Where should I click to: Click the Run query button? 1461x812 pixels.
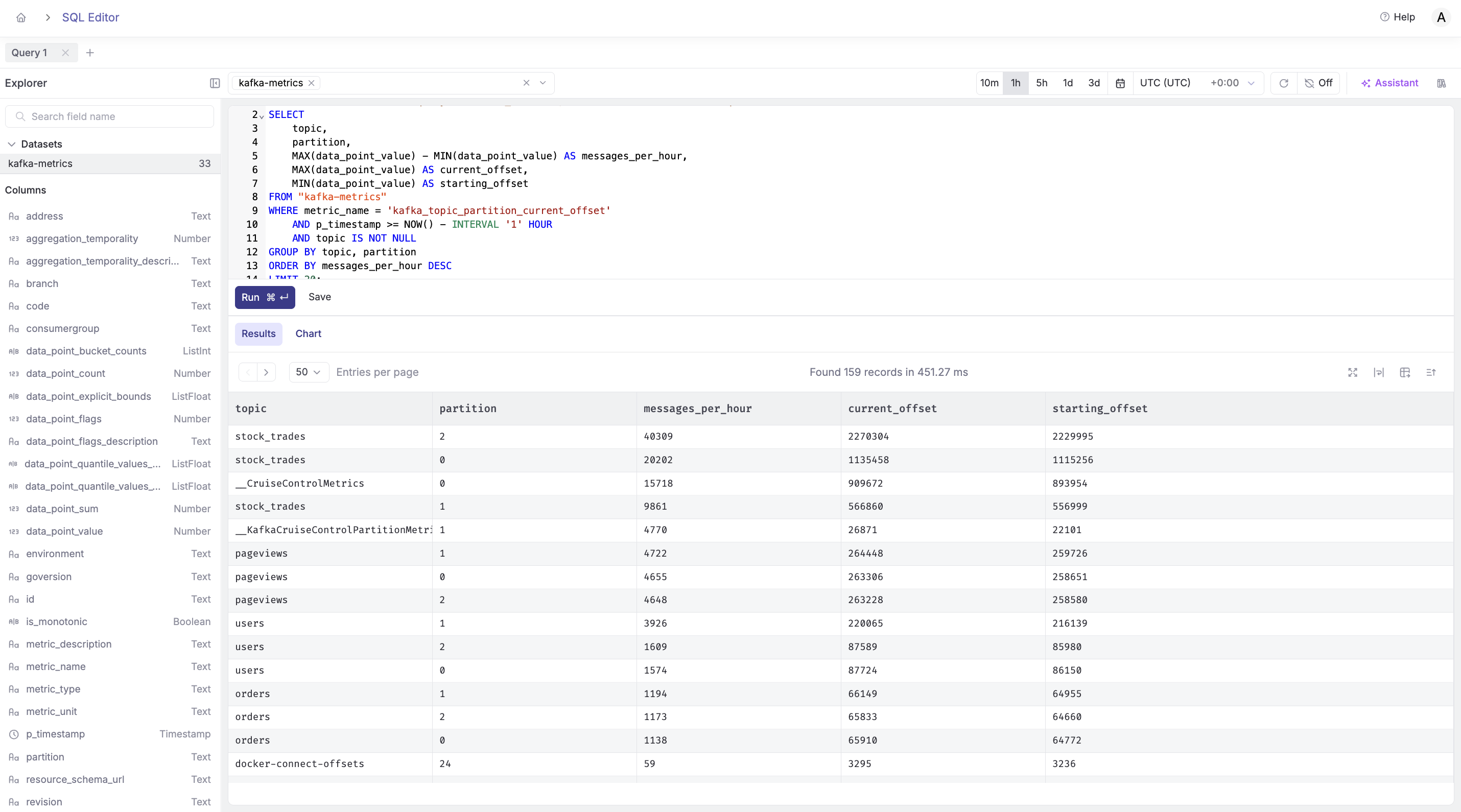pos(265,298)
